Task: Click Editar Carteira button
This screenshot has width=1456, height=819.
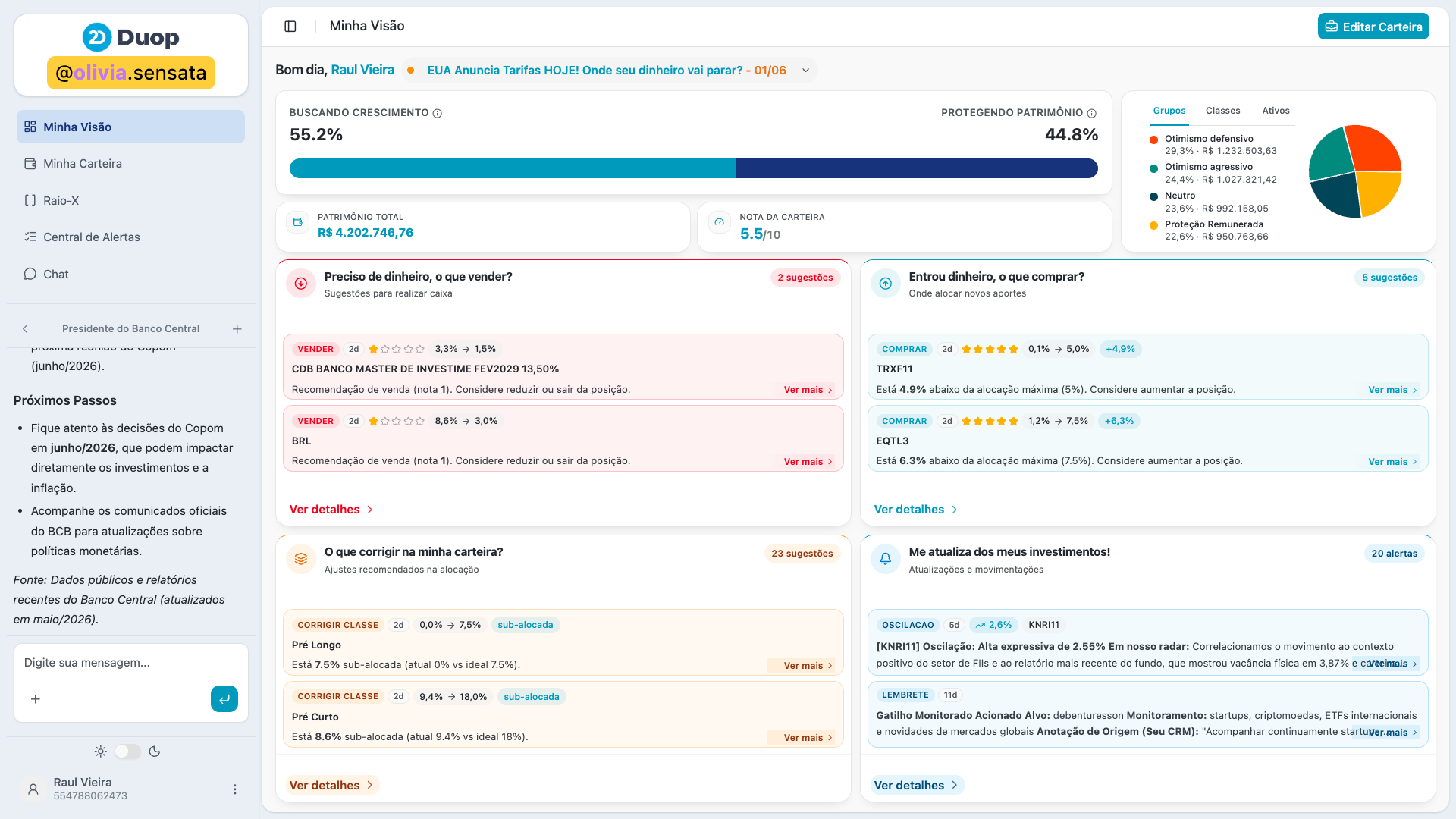Action: click(1373, 27)
